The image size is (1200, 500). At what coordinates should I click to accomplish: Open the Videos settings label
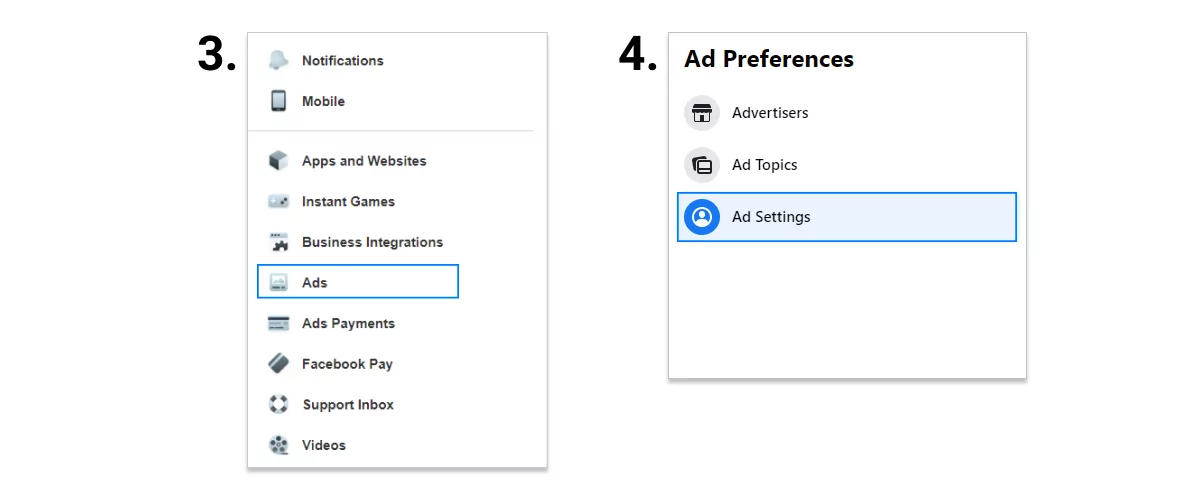click(324, 445)
